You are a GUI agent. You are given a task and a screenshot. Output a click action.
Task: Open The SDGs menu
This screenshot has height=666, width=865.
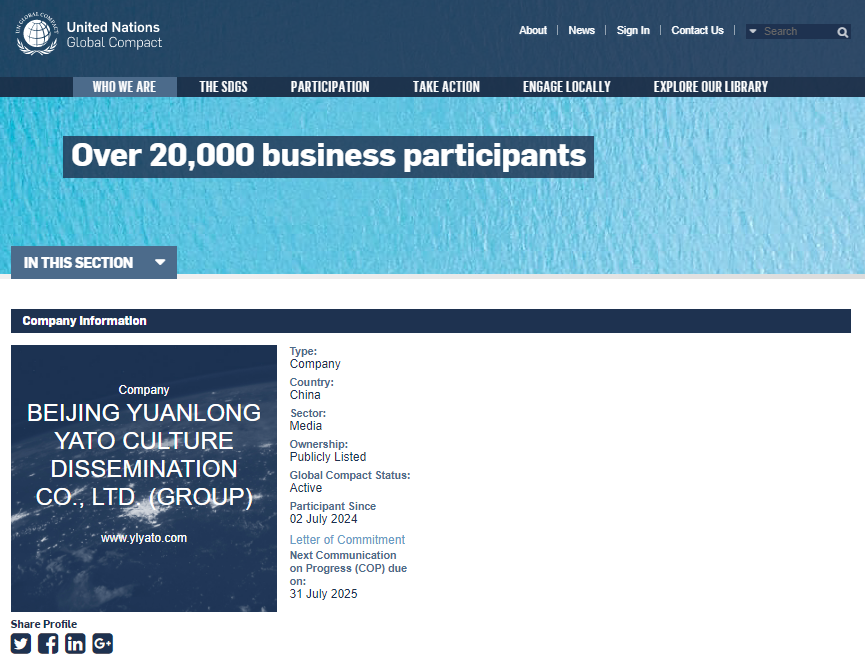tap(223, 87)
